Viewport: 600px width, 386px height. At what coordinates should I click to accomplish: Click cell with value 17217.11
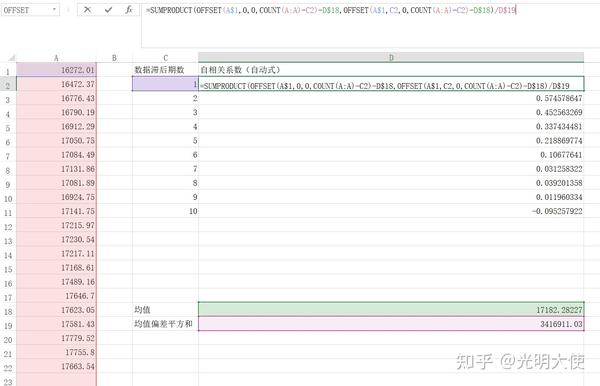click(x=57, y=254)
